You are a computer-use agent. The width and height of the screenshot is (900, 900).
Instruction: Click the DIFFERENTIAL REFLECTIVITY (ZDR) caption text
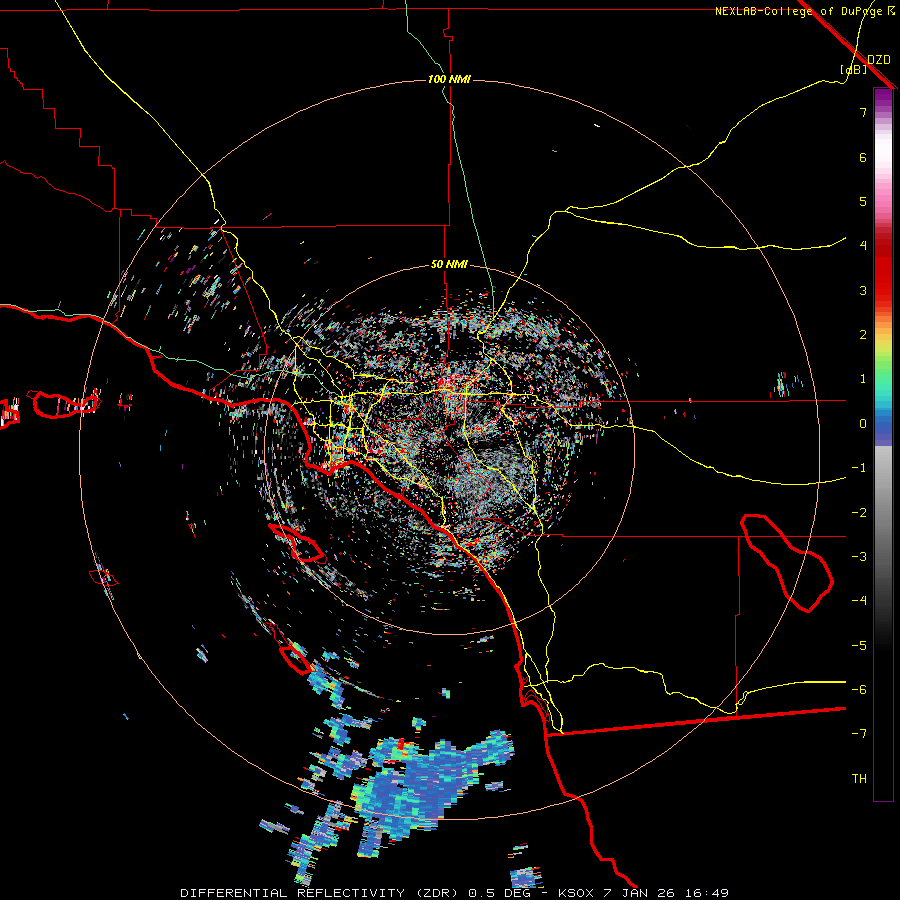[x=320, y=893]
